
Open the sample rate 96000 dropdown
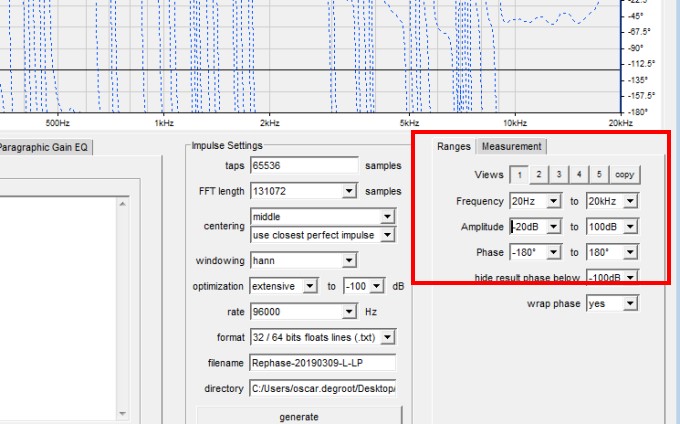349,312
